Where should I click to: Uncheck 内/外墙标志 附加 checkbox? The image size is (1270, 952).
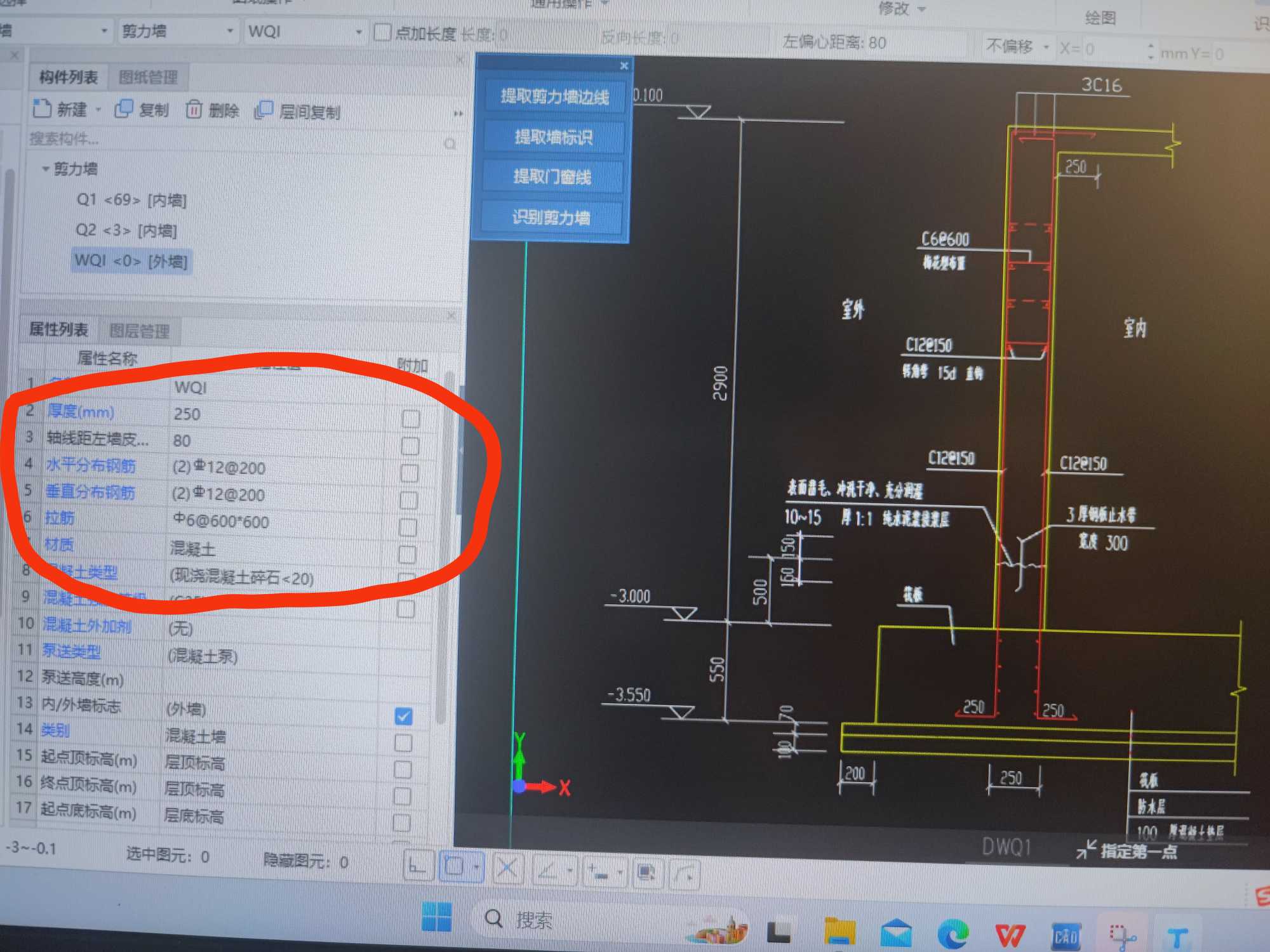403,716
